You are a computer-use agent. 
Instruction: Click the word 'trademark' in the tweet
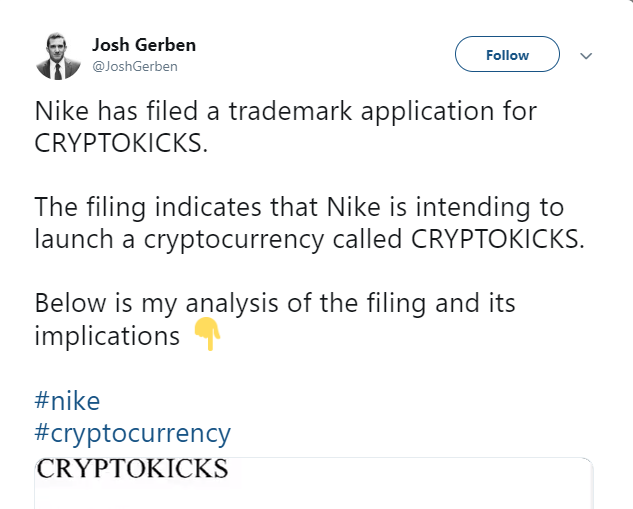point(290,111)
